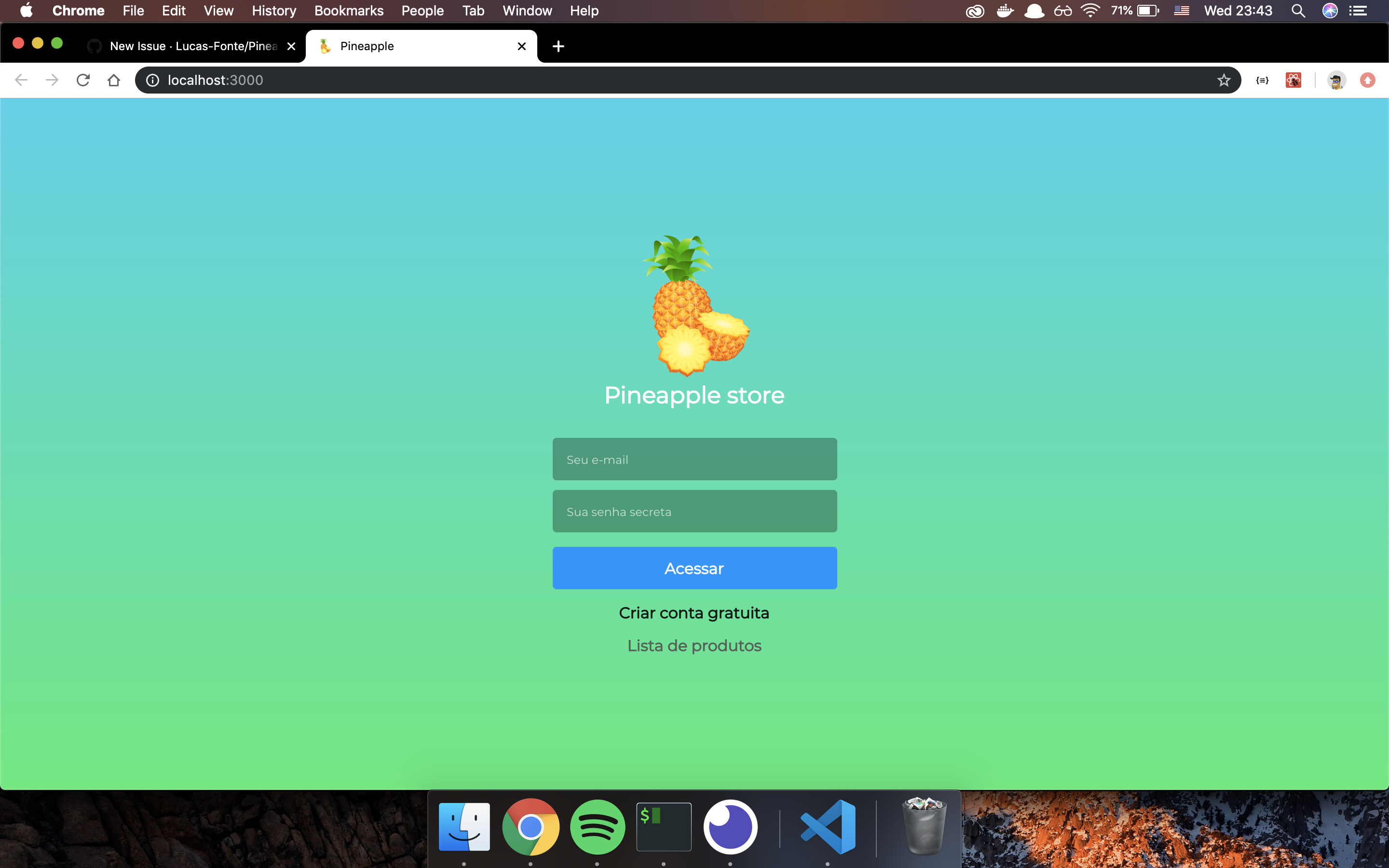Click the address bar showing localhost:3000
This screenshot has height=868, width=1389.
pos(688,81)
